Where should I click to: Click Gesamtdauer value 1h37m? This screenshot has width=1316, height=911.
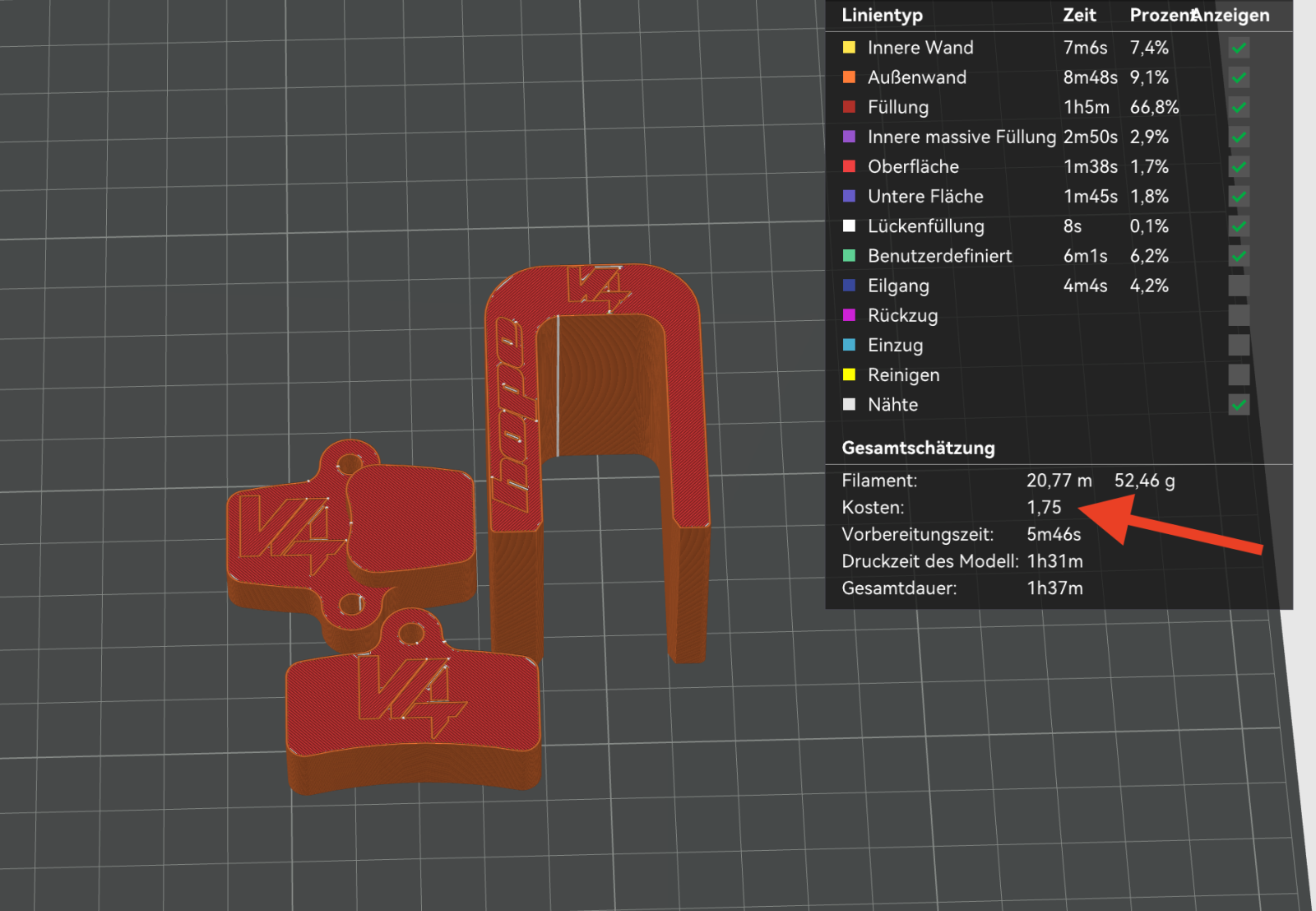click(x=1054, y=588)
